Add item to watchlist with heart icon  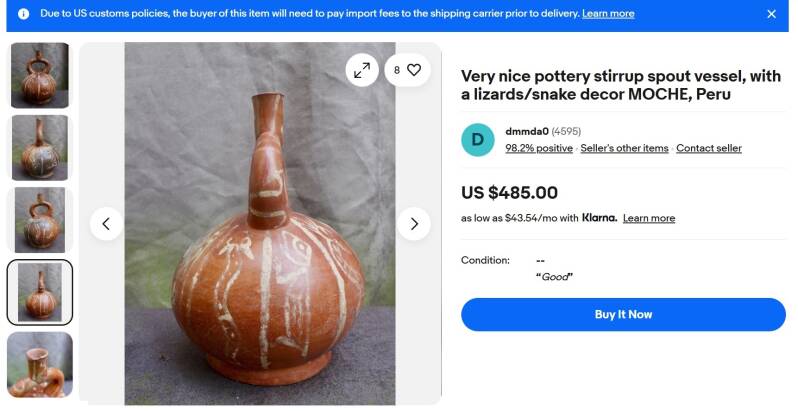(x=413, y=70)
